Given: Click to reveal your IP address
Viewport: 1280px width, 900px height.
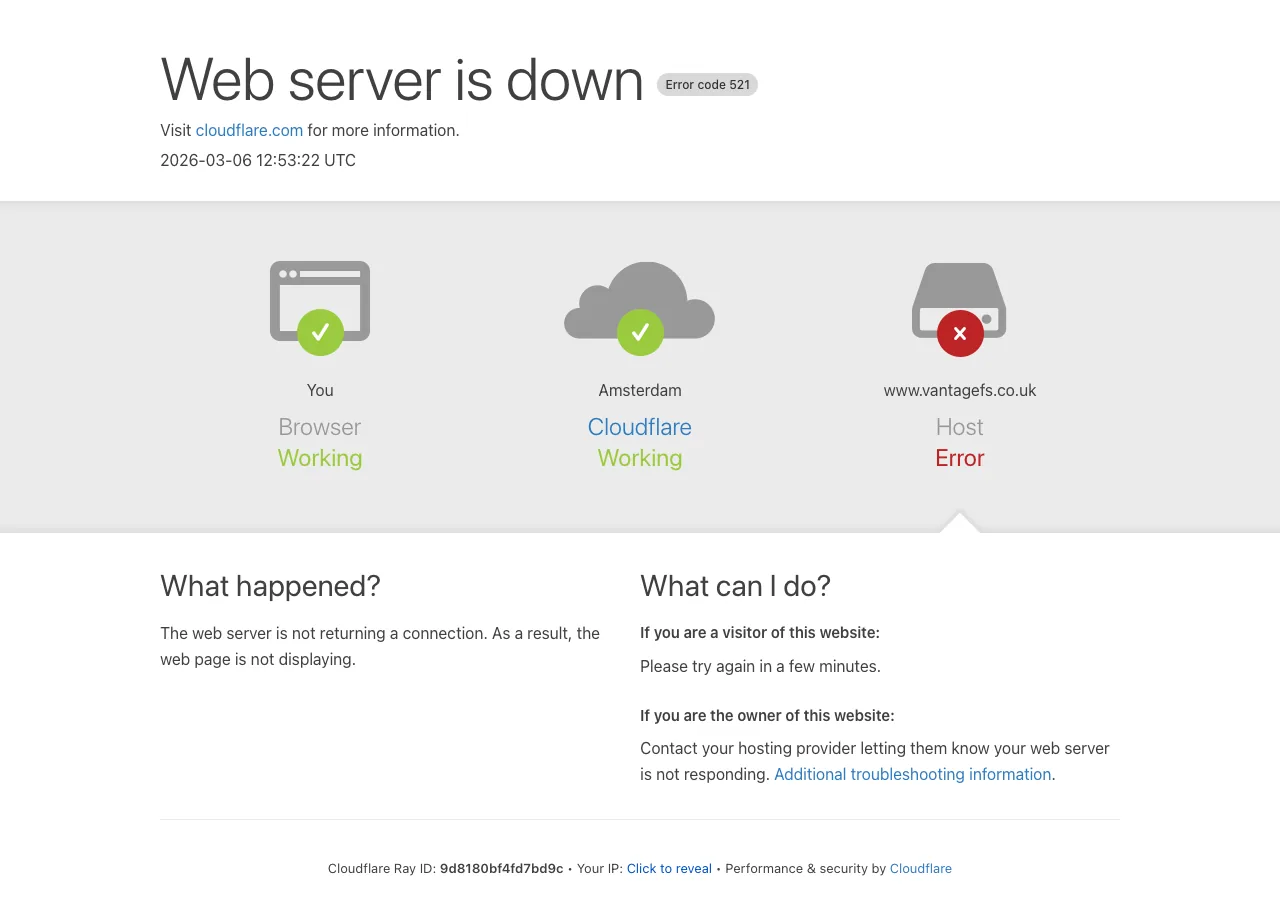Looking at the screenshot, I should (669, 868).
